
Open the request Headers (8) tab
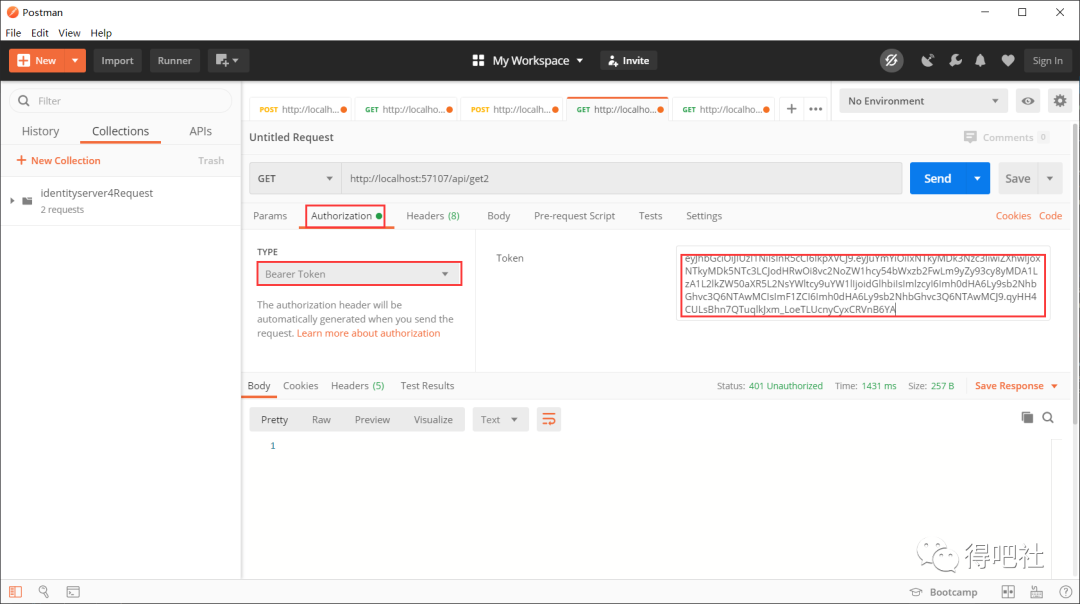433,216
